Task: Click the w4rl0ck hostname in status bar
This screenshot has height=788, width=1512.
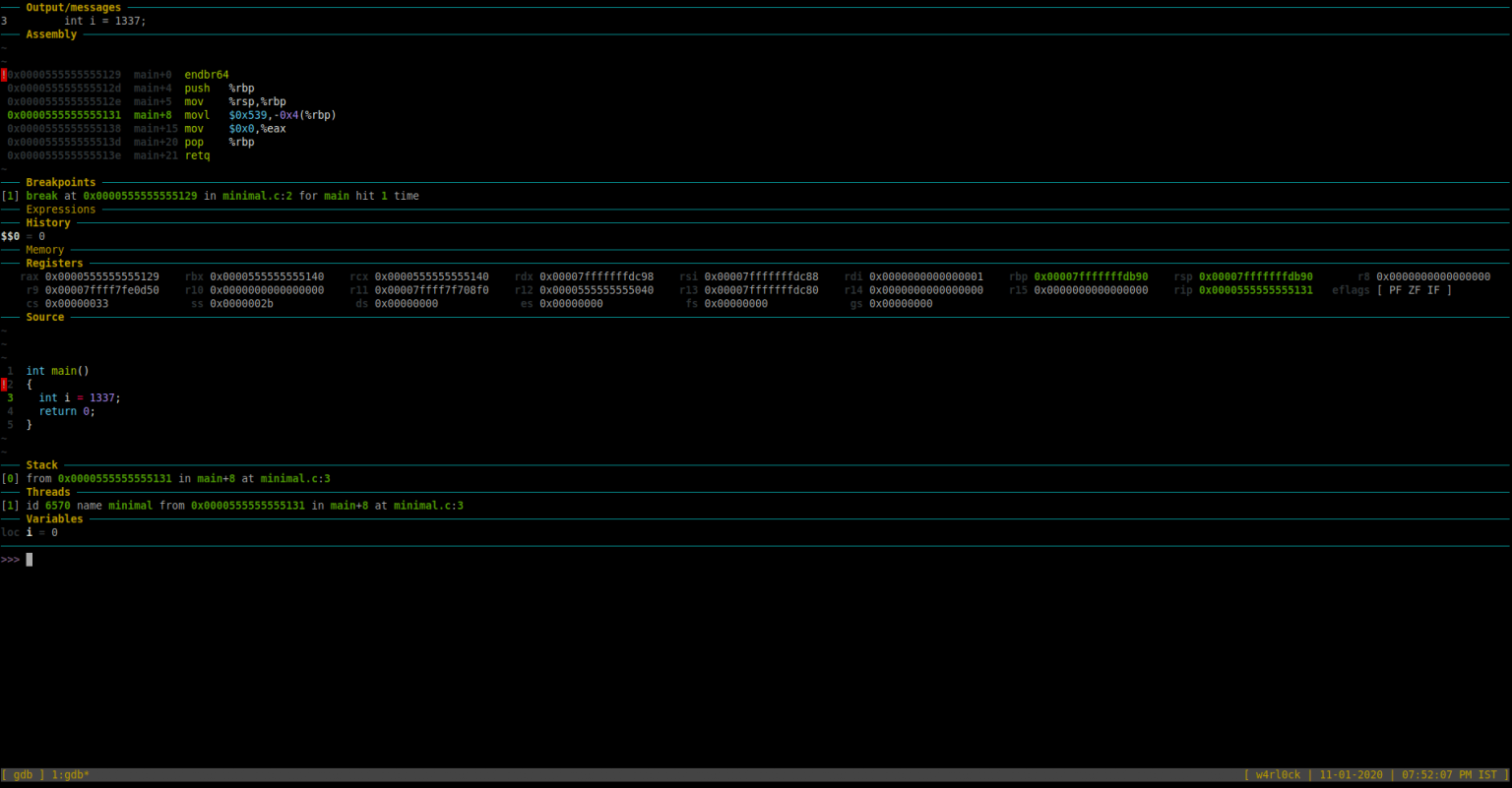Action: pyautogui.click(x=1277, y=775)
